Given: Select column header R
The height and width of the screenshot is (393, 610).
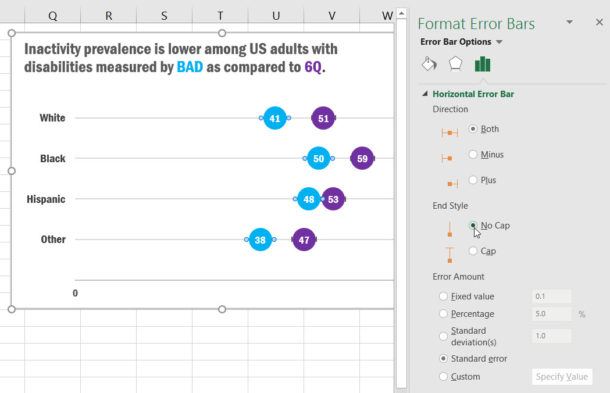Looking at the screenshot, I should pyautogui.click(x=109, y=16).
